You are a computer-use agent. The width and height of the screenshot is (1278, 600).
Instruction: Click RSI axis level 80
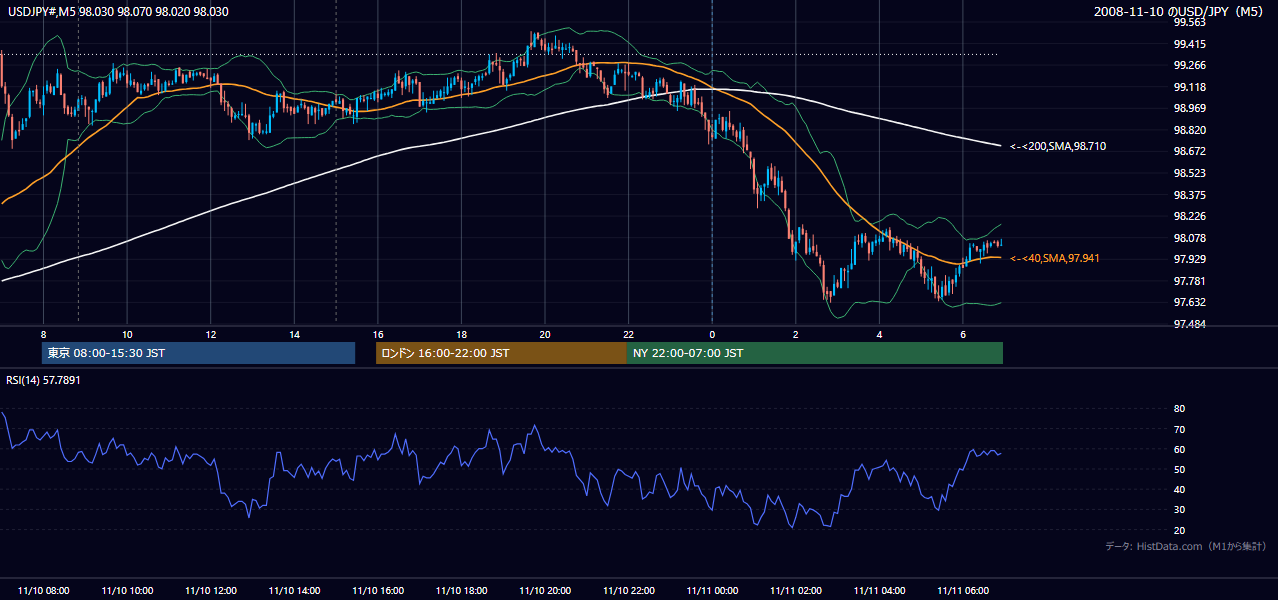click(1179, 409)
